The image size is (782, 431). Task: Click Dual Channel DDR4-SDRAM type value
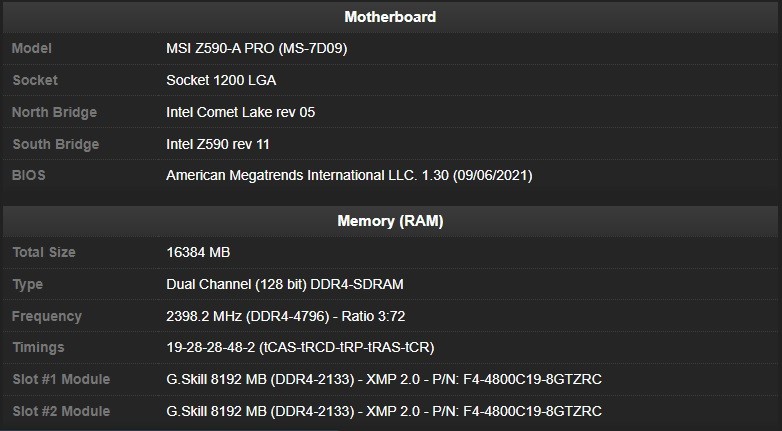(285, 284)
